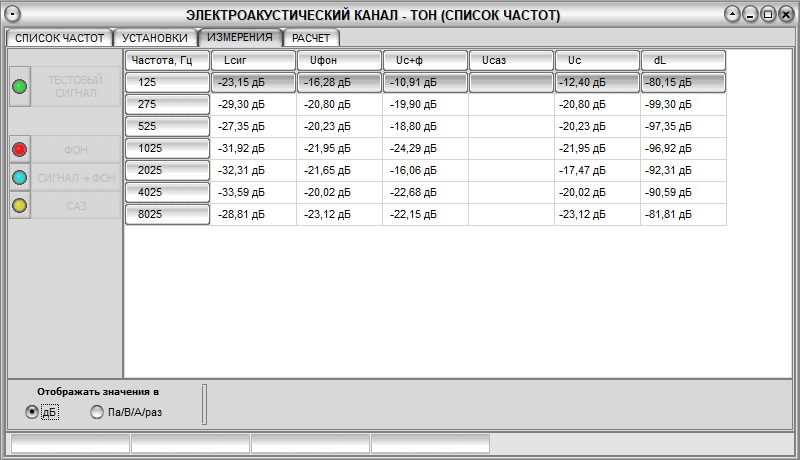This screenshot has height=460, width=800.
Task: Click the yellow САЗ indicator
Action: [x=20, y=205]
